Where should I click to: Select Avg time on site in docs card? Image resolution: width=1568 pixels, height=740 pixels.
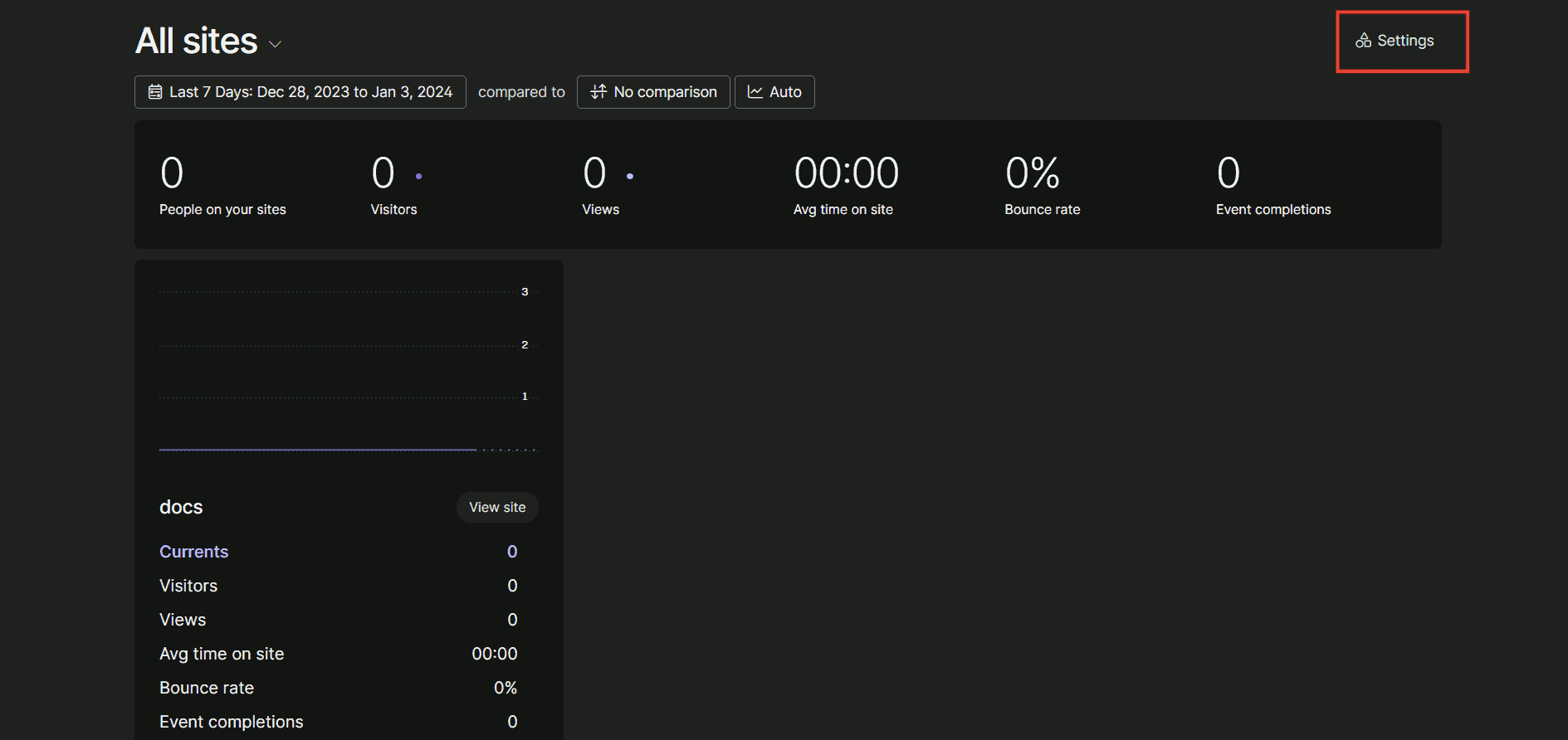pos(222,654)
